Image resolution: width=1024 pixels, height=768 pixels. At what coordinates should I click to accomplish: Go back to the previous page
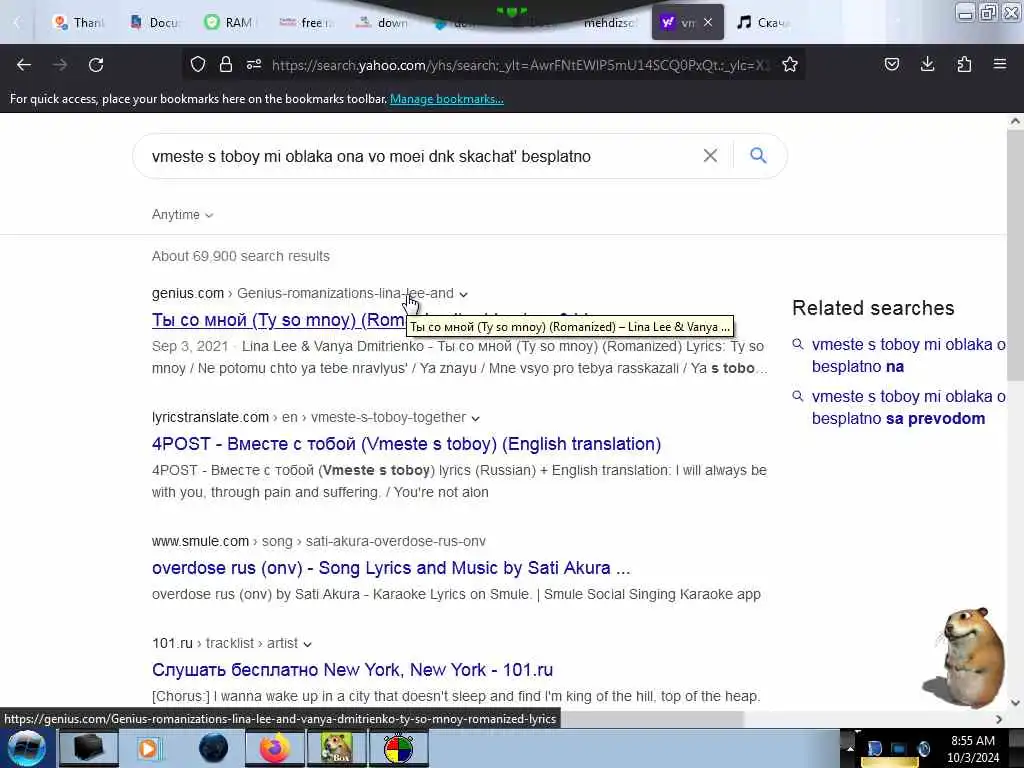click(24, 65)
